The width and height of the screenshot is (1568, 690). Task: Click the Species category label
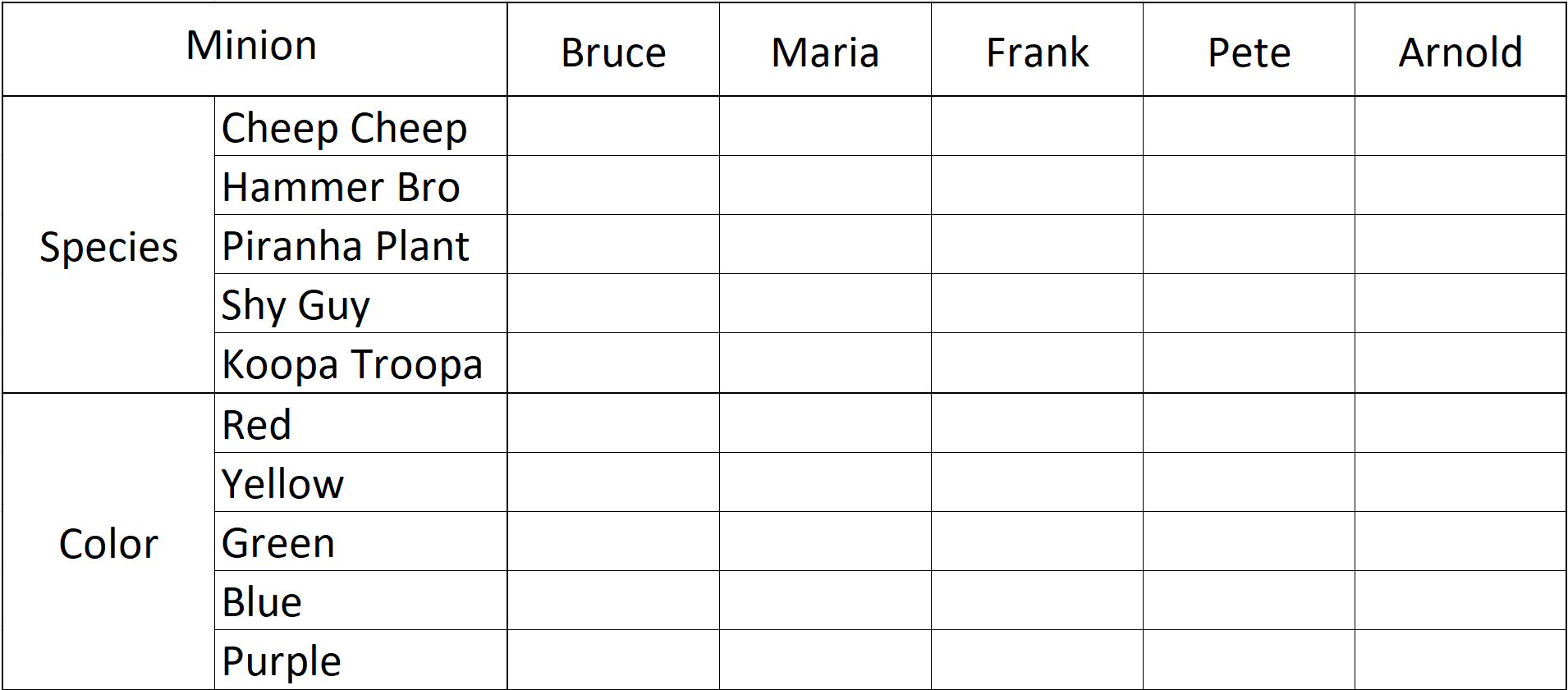coord(108,246)
